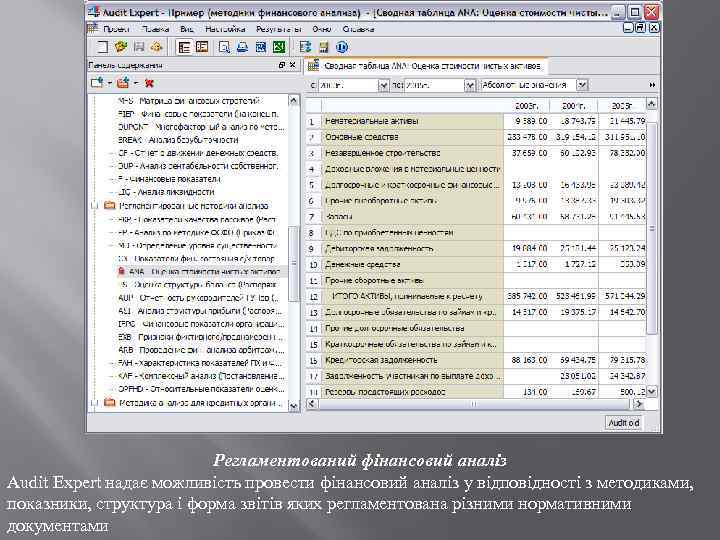Click the table's horizontal scroll-right arrow
This screenshot has width=720, height=540.
(x=638, y=404)
